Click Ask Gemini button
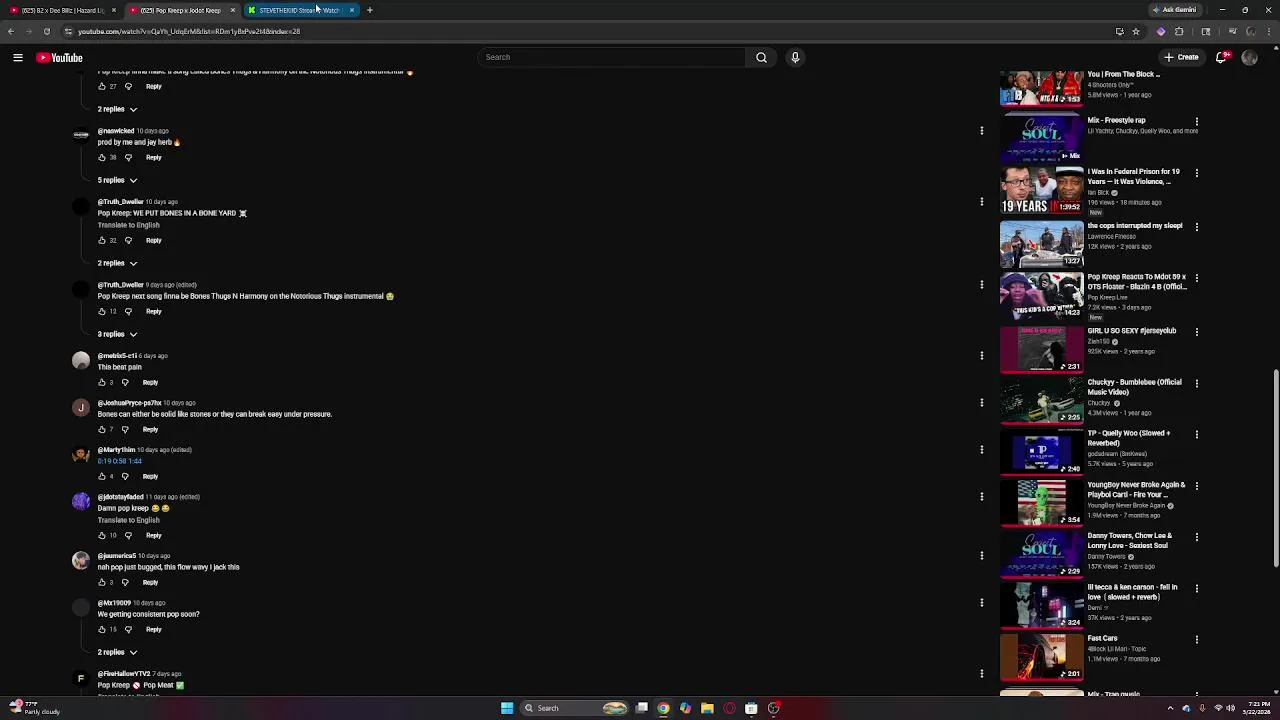1280x720 pixels. tap(1174, 10)
